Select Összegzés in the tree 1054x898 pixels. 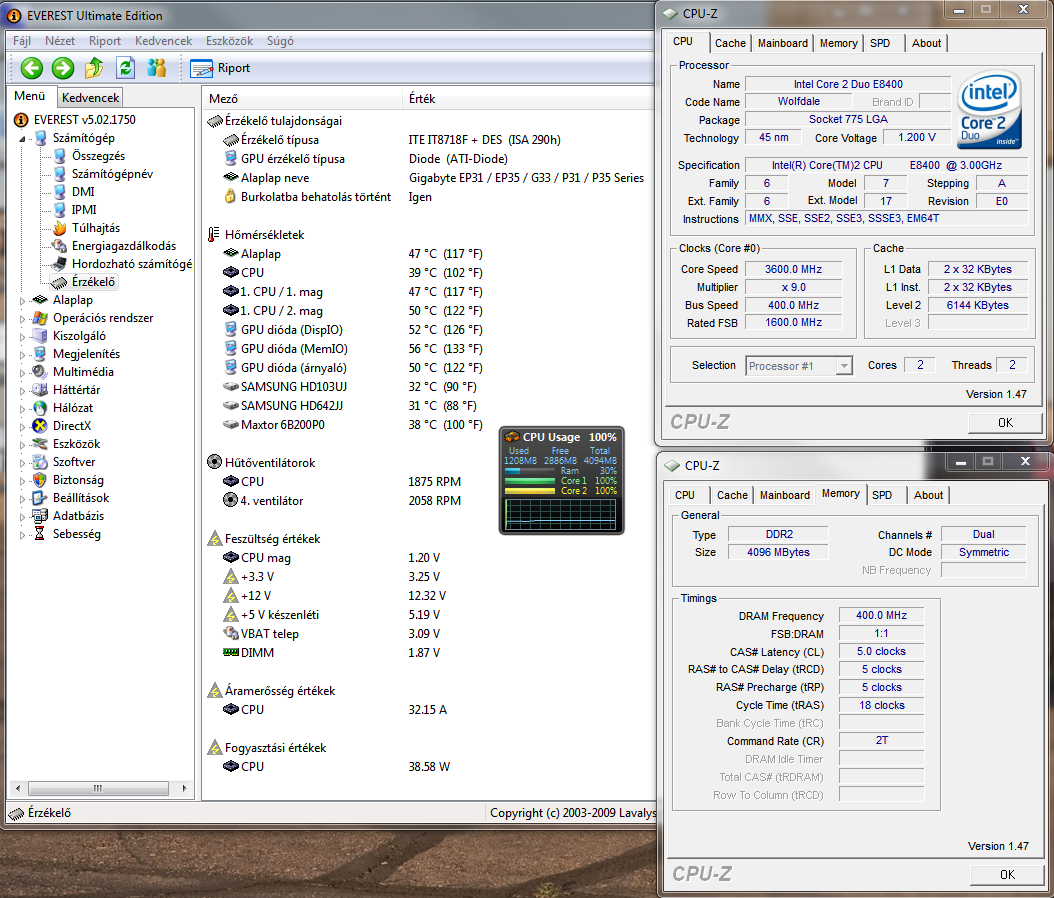(98, 156)
